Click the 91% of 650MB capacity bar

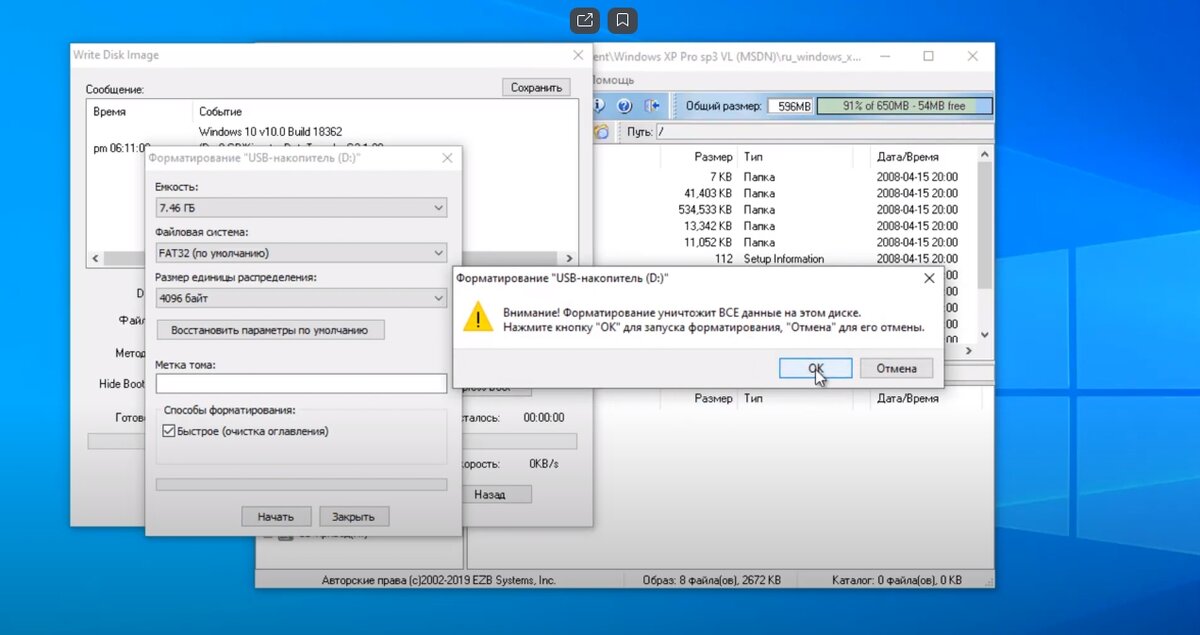pyautogui.click(x=905, y=106)
